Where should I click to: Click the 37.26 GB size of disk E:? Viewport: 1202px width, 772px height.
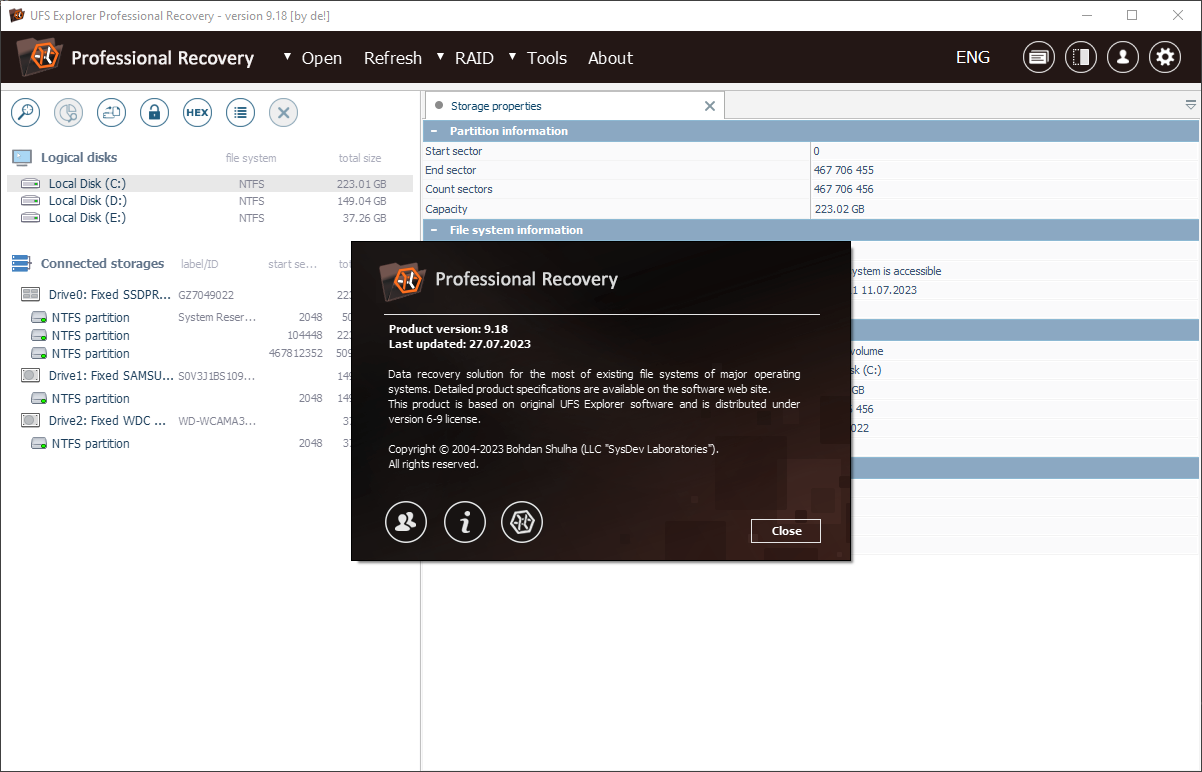tap(364, 218)
